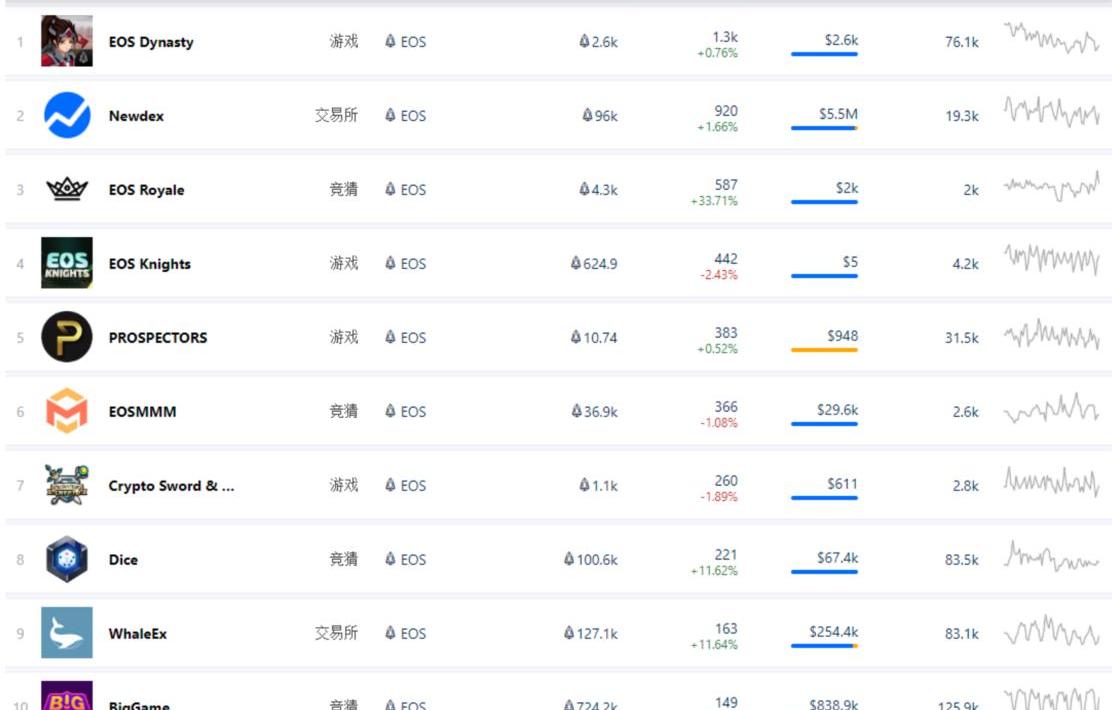
Task: Click the orange volume bar under $948
Action: 824,350
